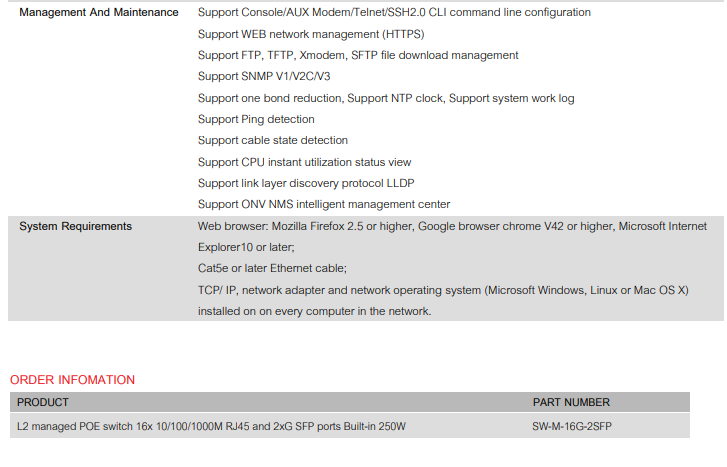Click the TCP/IP network adapter requirement line
The image size is (727, 467).
tap(443, 290)
